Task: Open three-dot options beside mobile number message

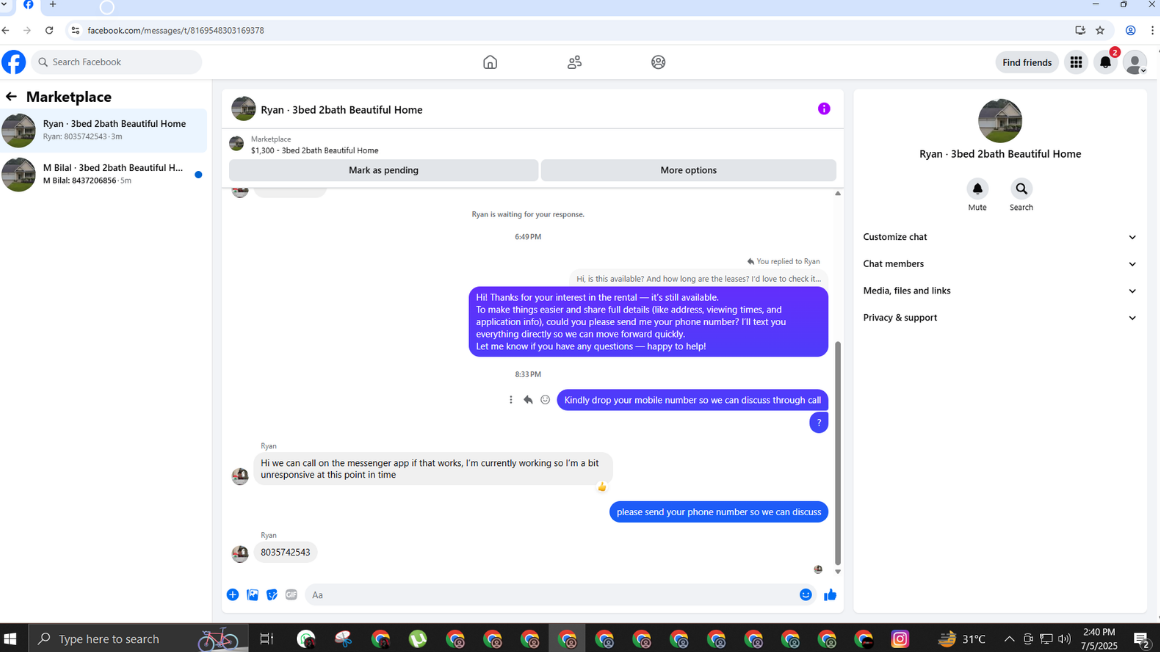Action: (510, 400)
